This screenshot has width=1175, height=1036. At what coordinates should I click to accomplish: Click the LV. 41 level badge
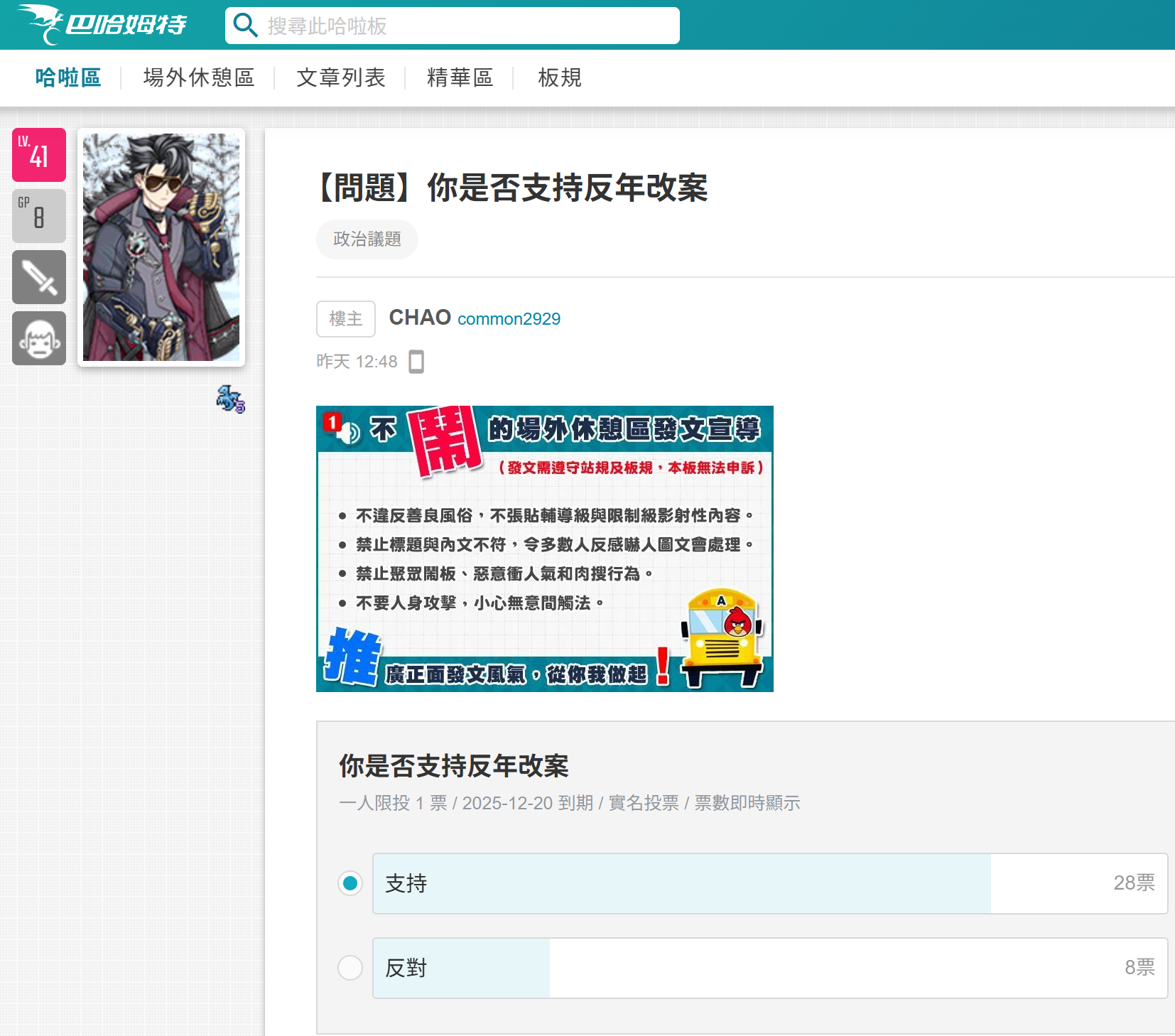tap(39, 155)
